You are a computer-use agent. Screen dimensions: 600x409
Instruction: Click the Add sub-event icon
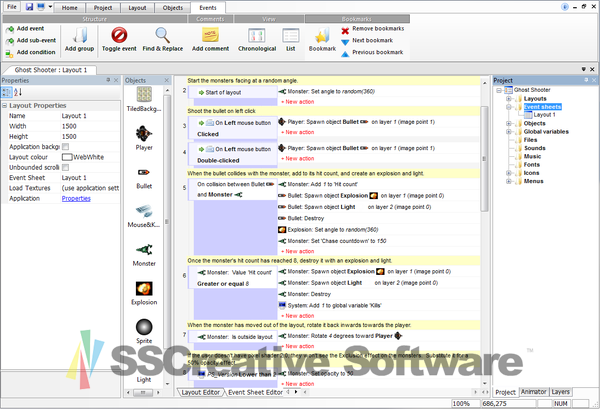[x=10, y=41]
